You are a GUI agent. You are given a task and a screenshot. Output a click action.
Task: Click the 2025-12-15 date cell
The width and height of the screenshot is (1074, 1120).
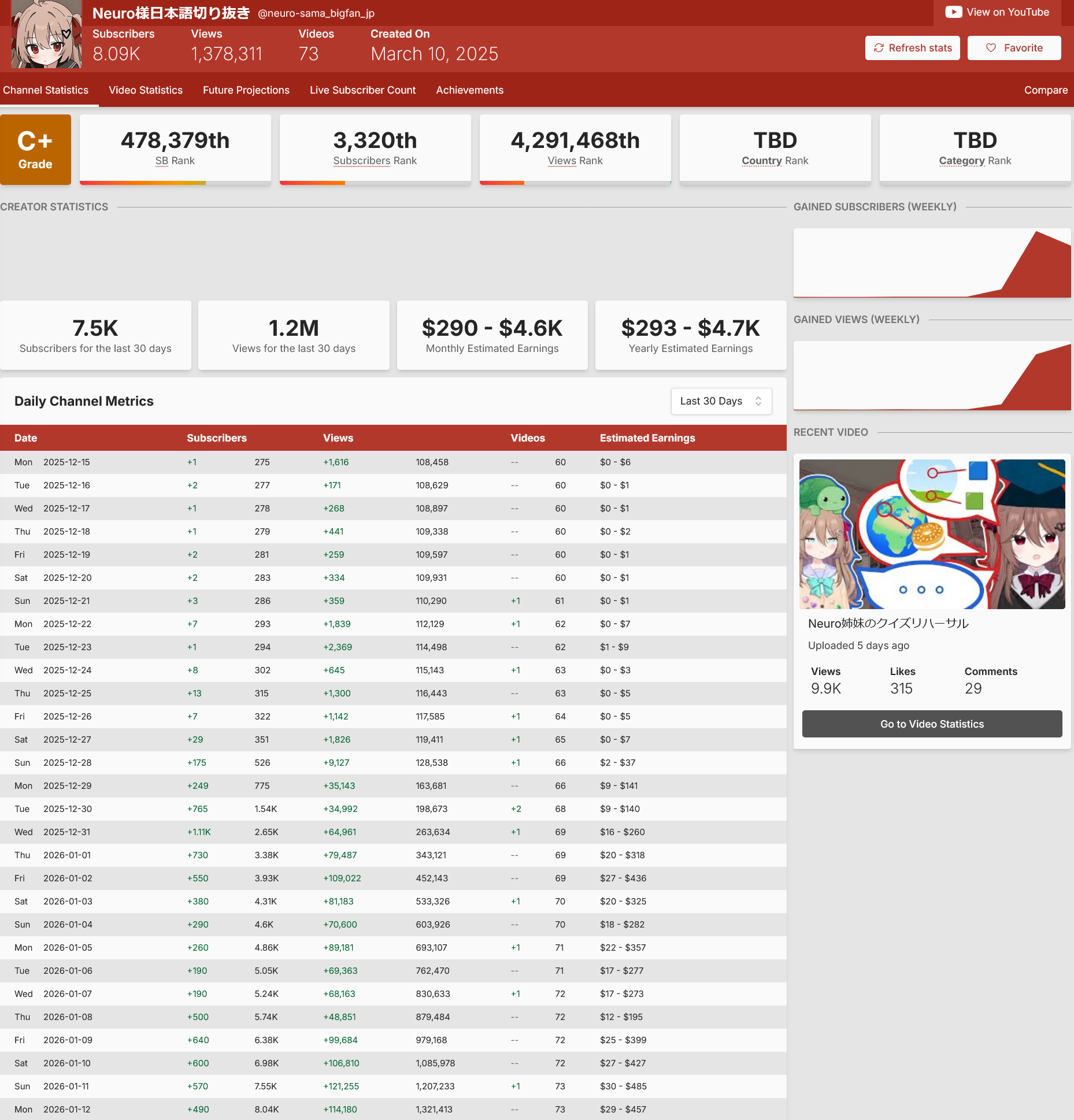[66, 462]
